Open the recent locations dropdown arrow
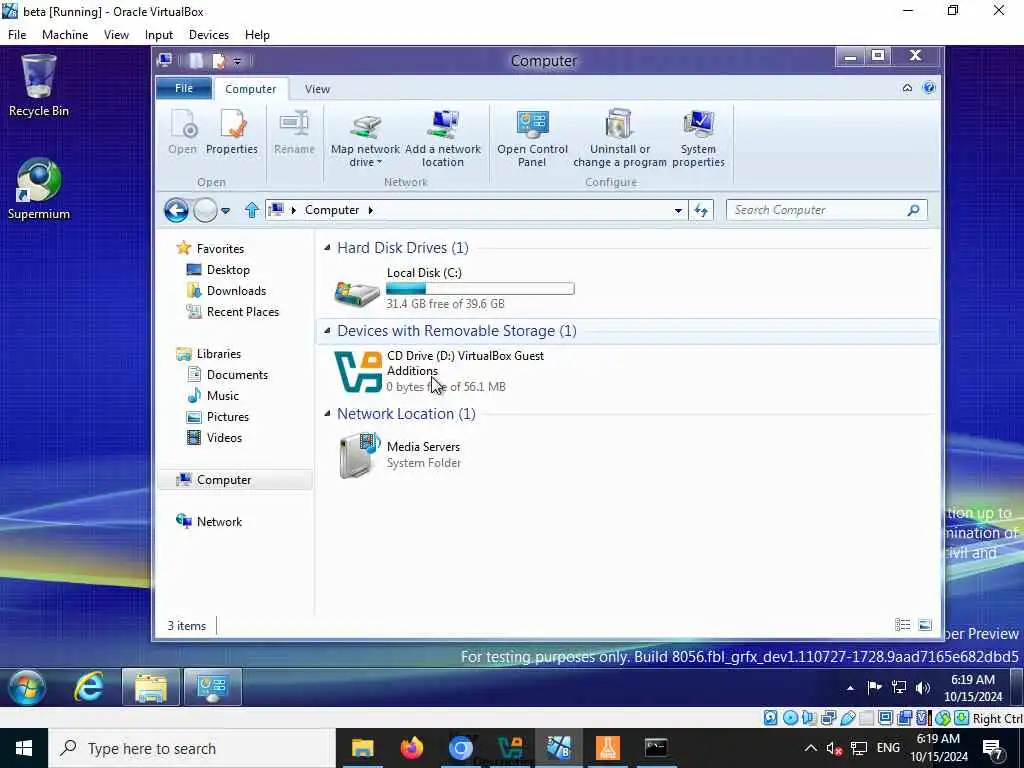This screenshot has width=1024, height=768. tap(225, 211)
